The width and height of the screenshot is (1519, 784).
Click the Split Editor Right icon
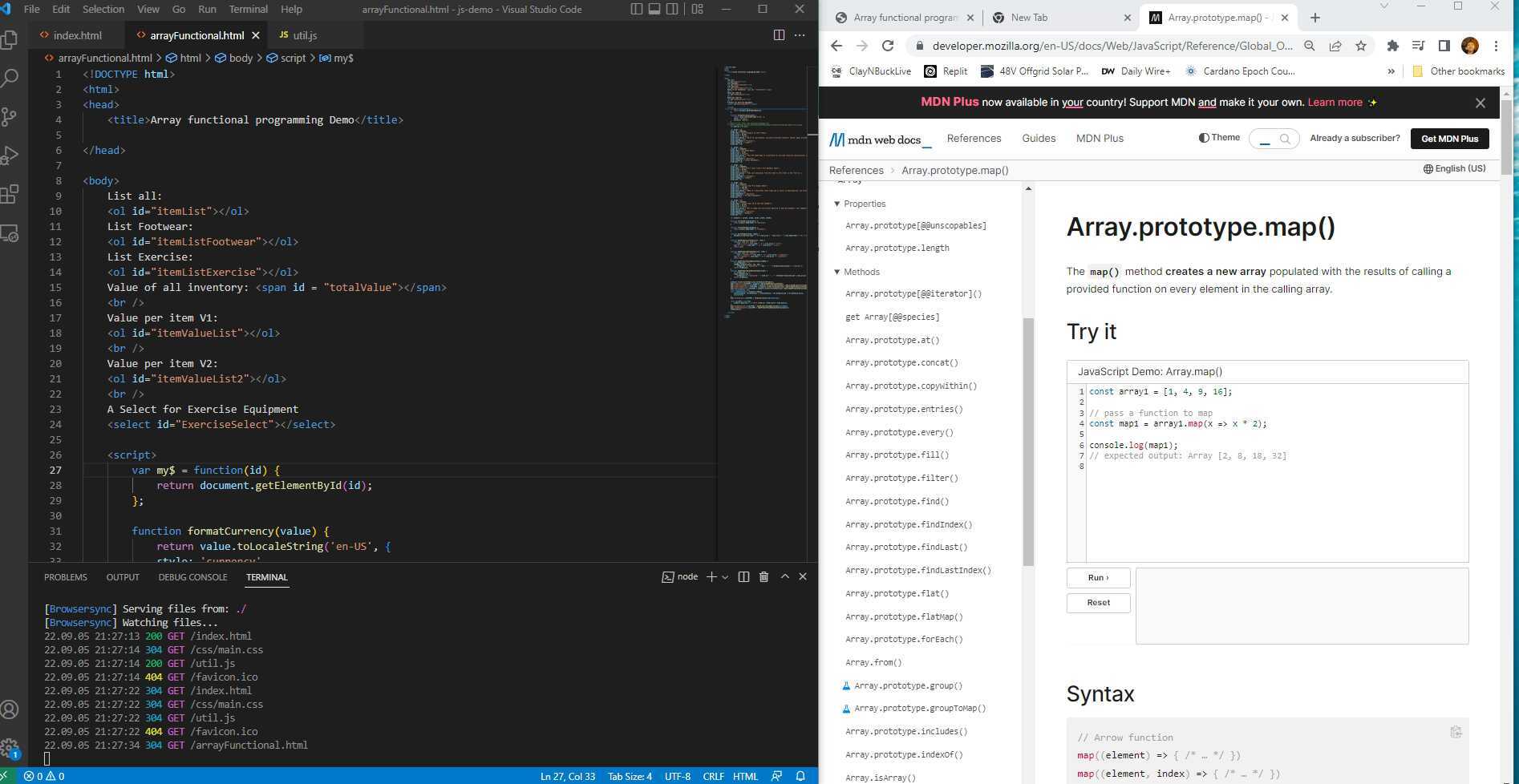pos(778,35)
